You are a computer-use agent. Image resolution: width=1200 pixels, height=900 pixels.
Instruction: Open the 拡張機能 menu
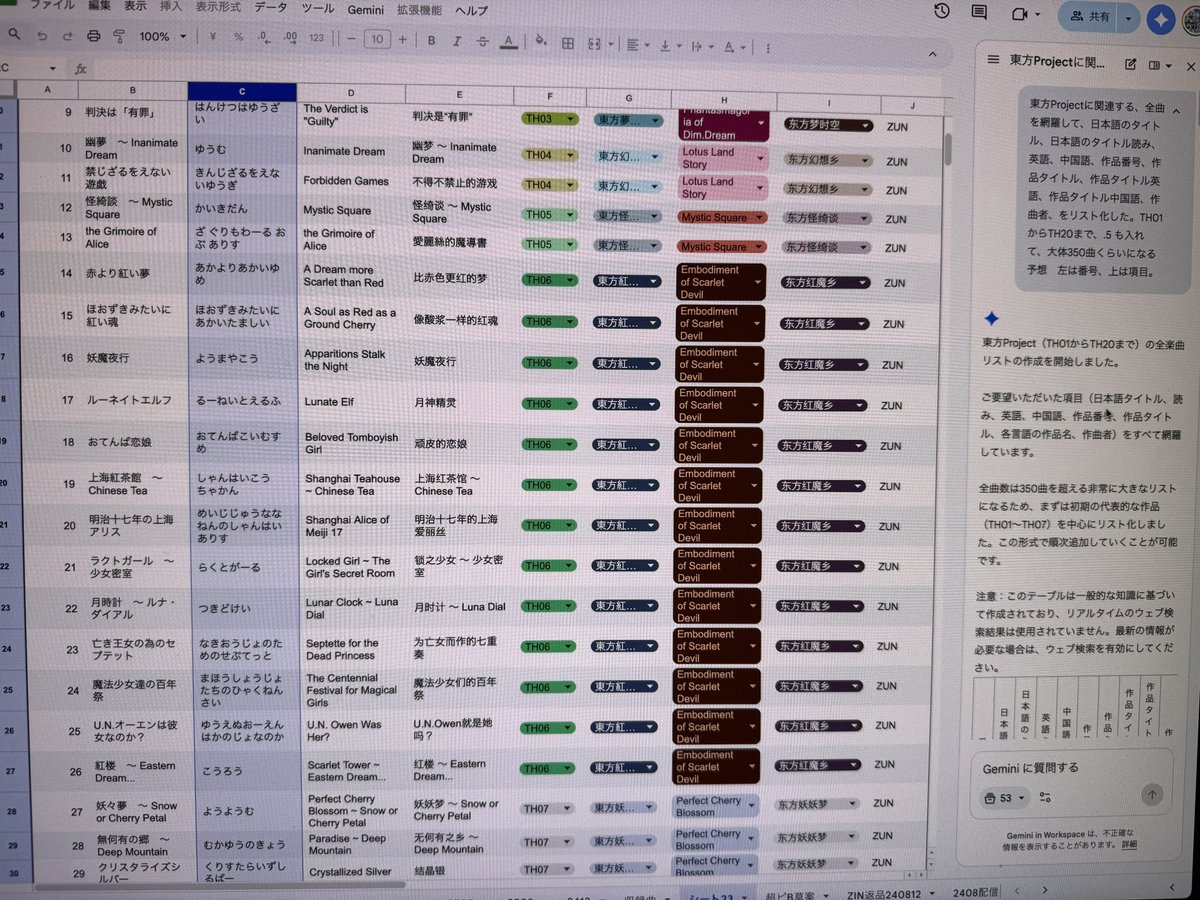(x=418, y=10)
